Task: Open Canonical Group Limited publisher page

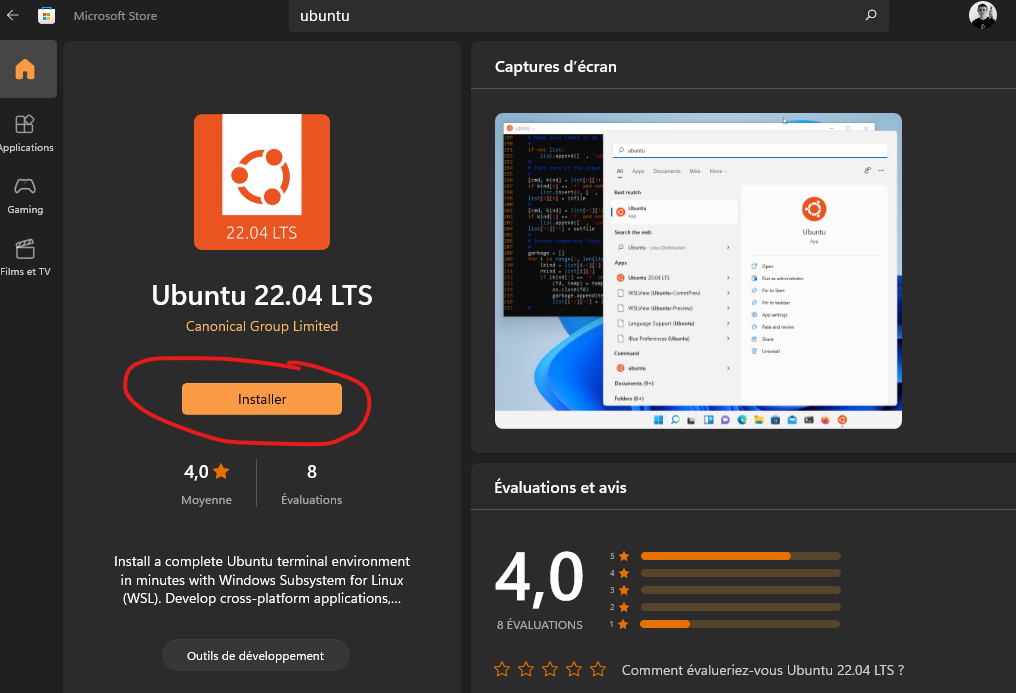Action: pyautogui.click(x=262, y=326)
